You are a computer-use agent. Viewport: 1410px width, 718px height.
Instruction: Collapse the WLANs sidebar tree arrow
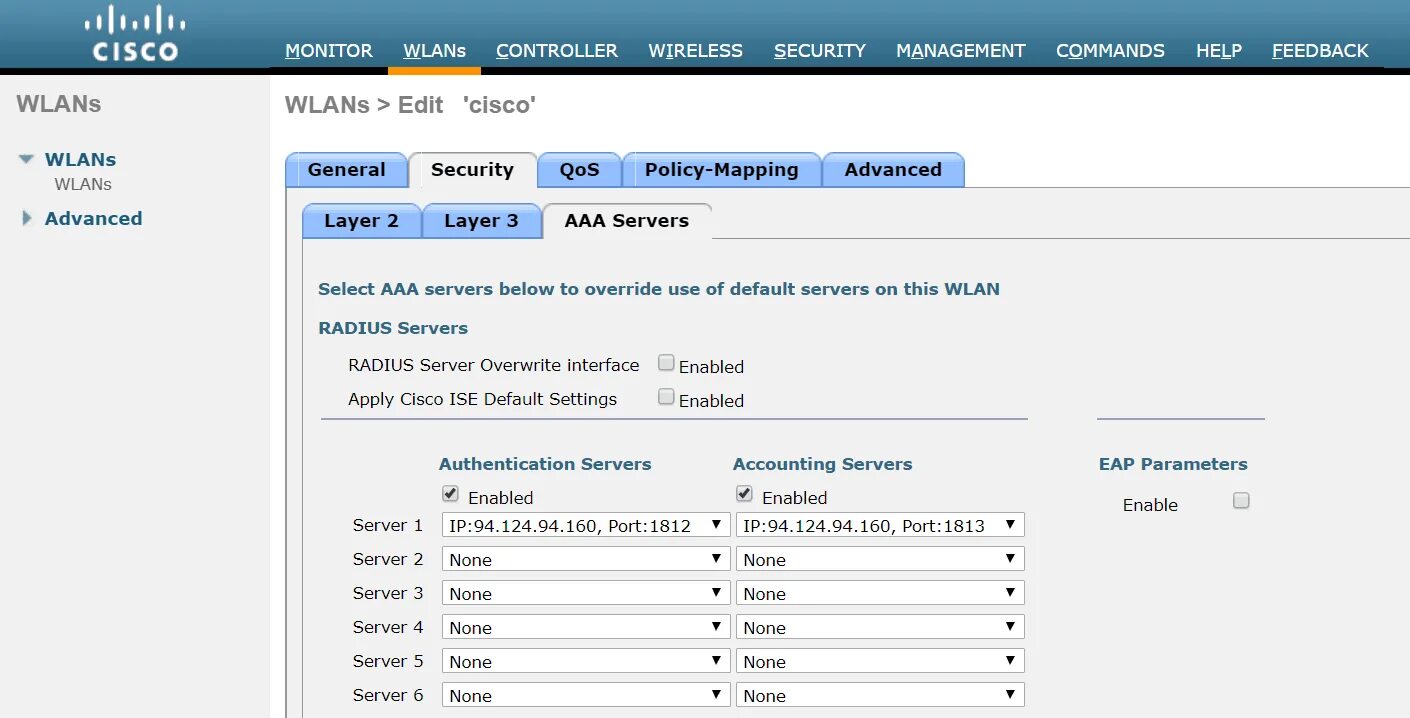[26, 160]
